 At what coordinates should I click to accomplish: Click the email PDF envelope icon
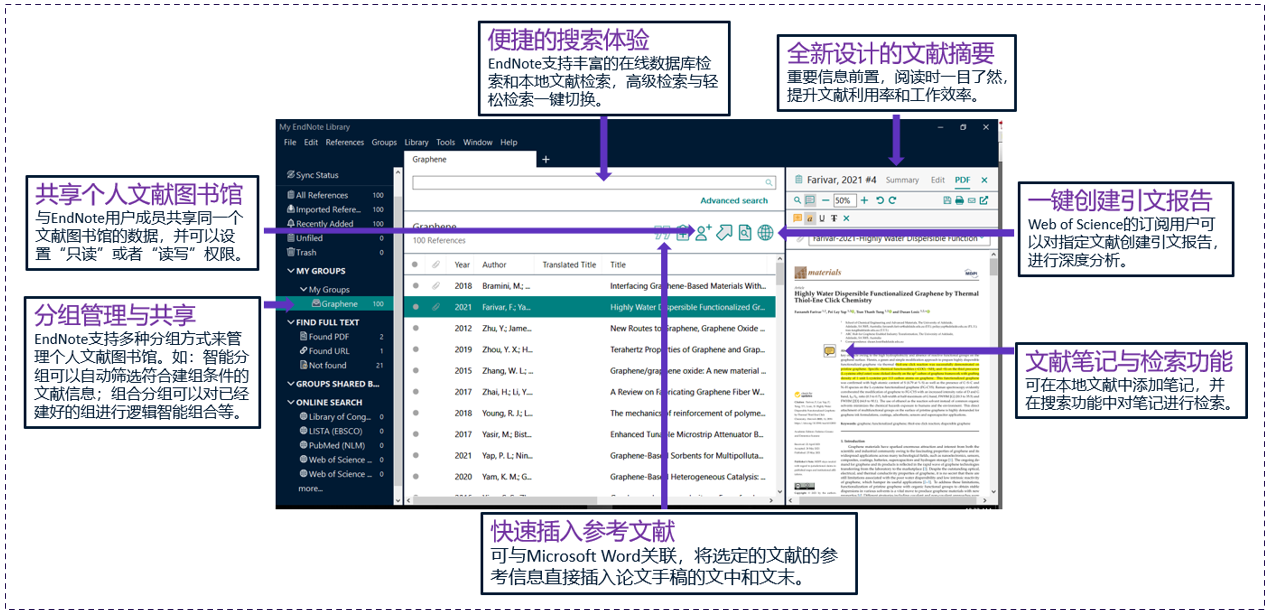coord(971,200)
